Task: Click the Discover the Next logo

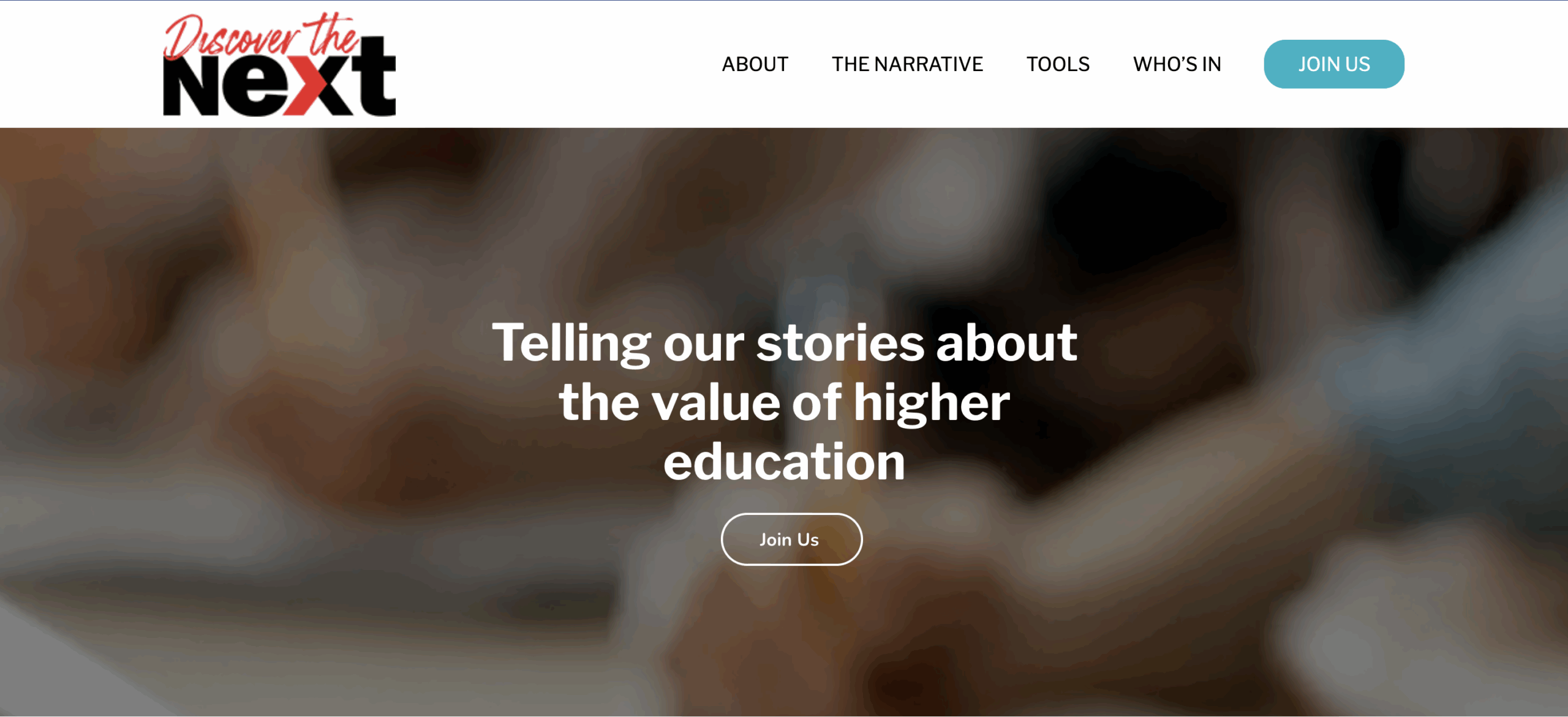Action: point(279,64)
